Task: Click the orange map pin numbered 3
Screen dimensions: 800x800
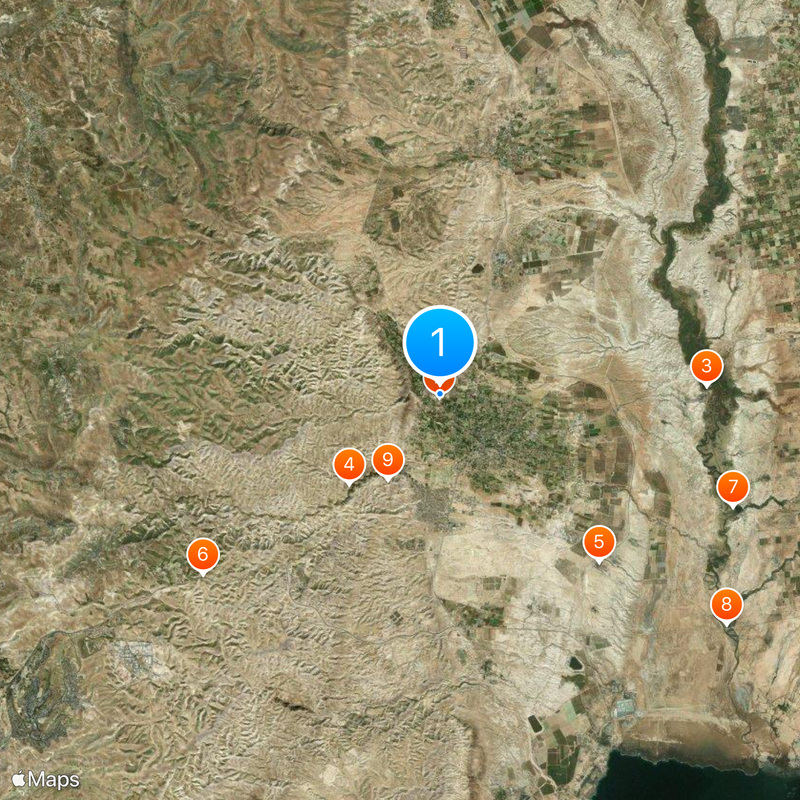Action: point(707,367)
